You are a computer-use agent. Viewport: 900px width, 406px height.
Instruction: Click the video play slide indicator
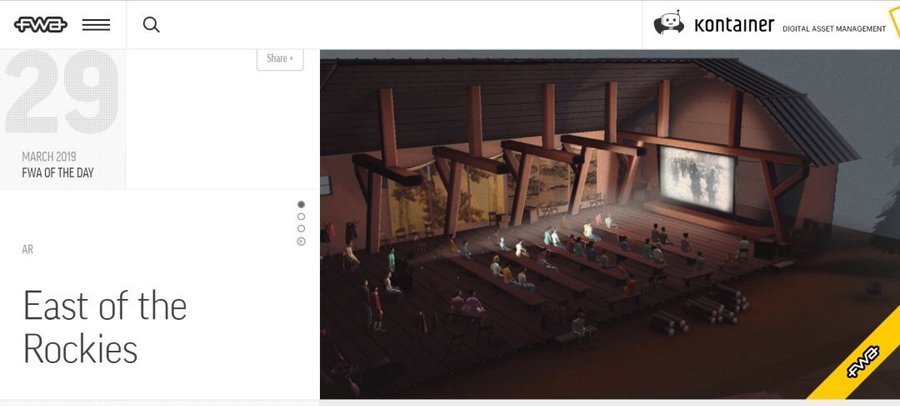coord(301,241)
